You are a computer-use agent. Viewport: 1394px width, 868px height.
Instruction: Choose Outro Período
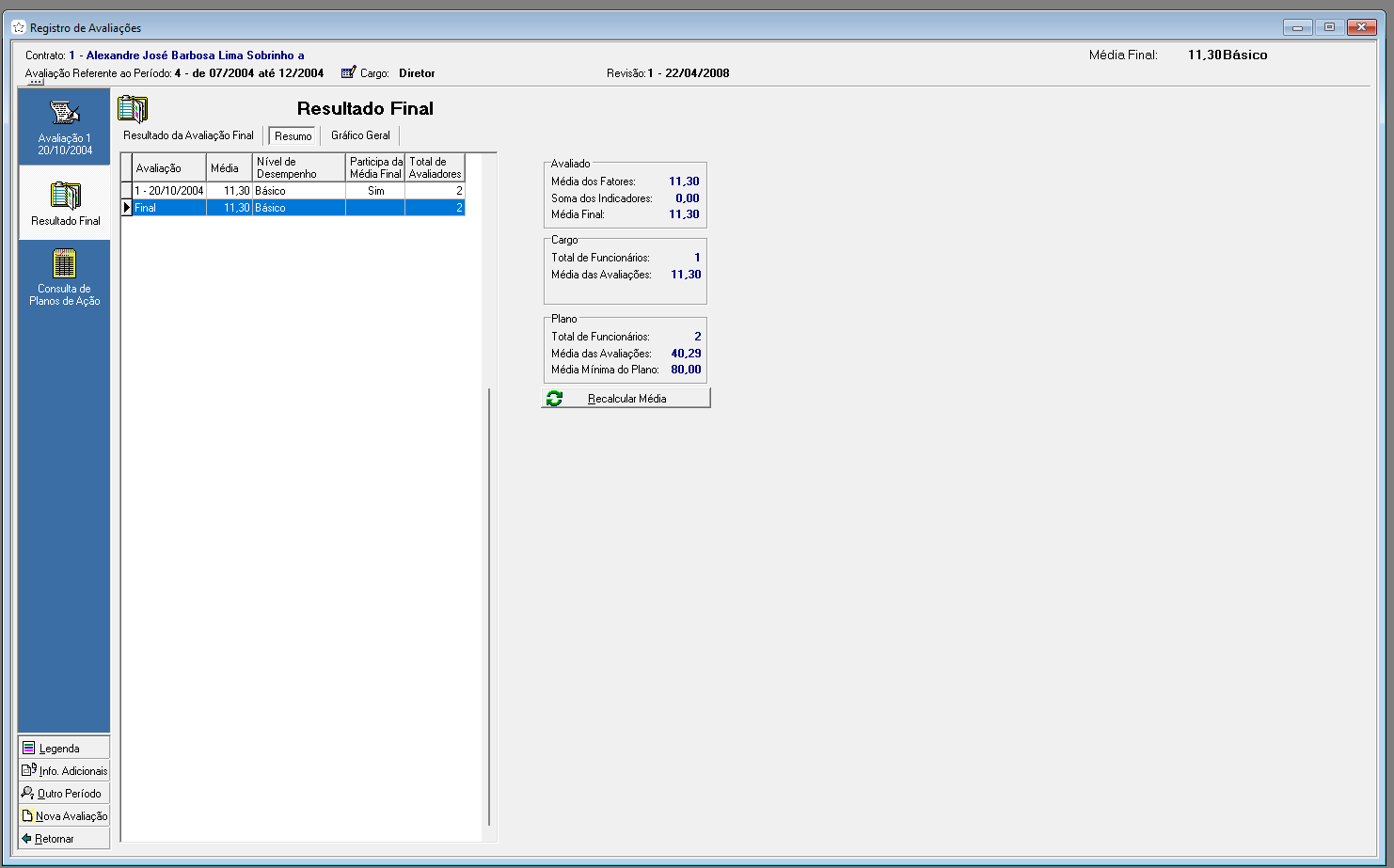(x=64, y=794)
